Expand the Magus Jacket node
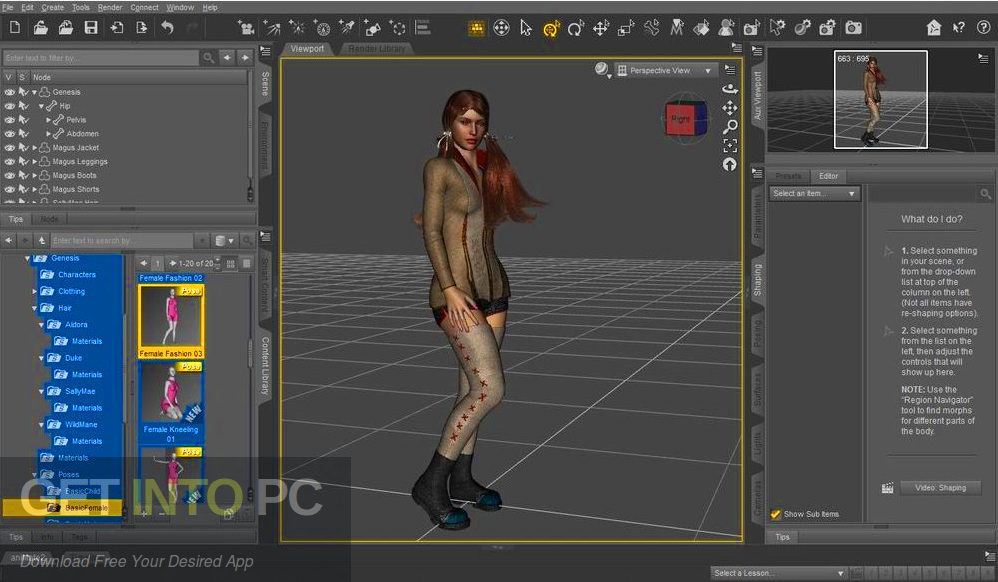998x582 pixels. [x=34, y=148]
